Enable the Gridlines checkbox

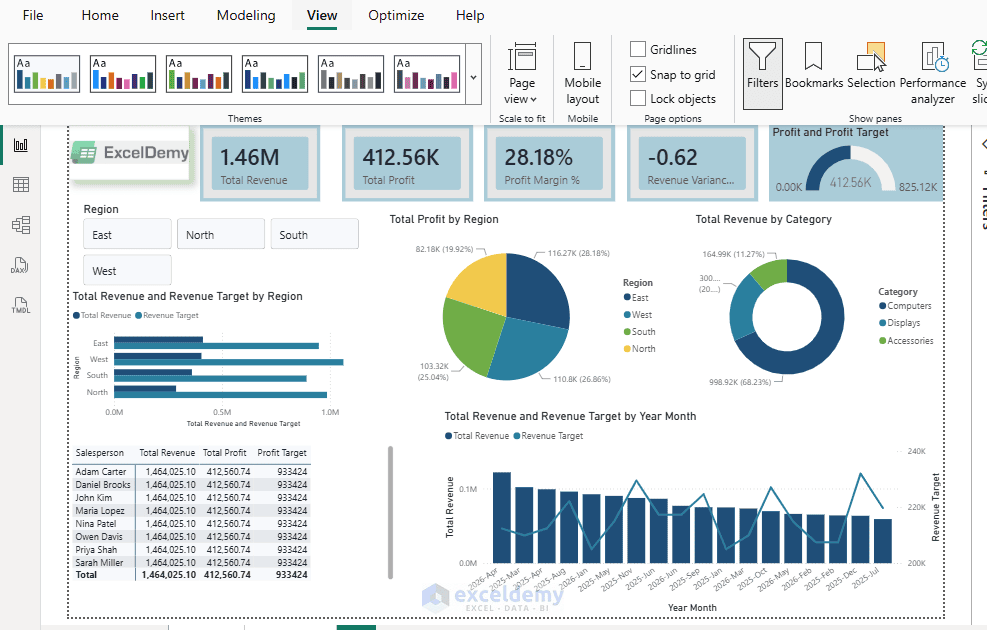(638, 49)
